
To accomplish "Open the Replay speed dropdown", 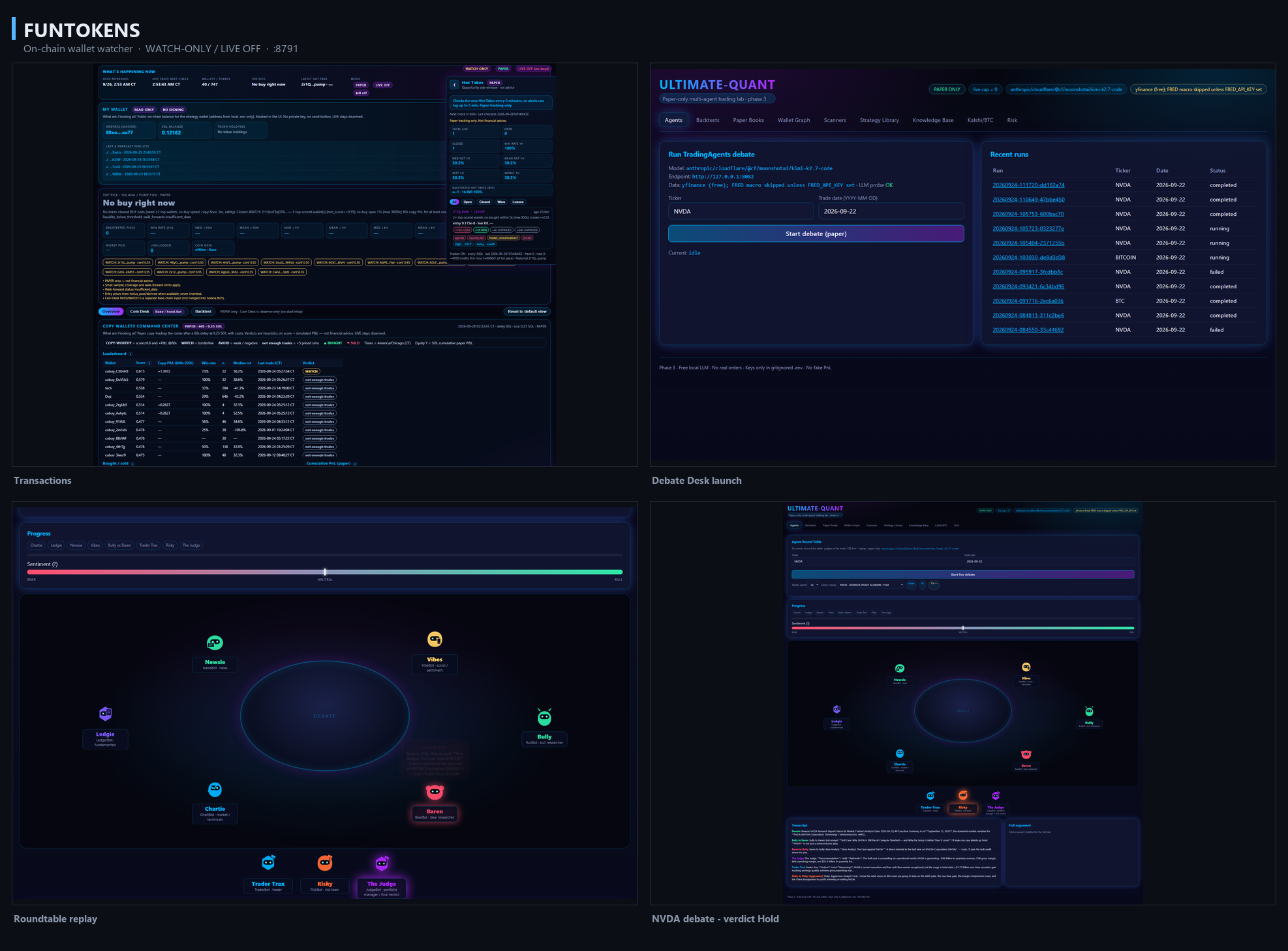I will (x=814, y=584).
